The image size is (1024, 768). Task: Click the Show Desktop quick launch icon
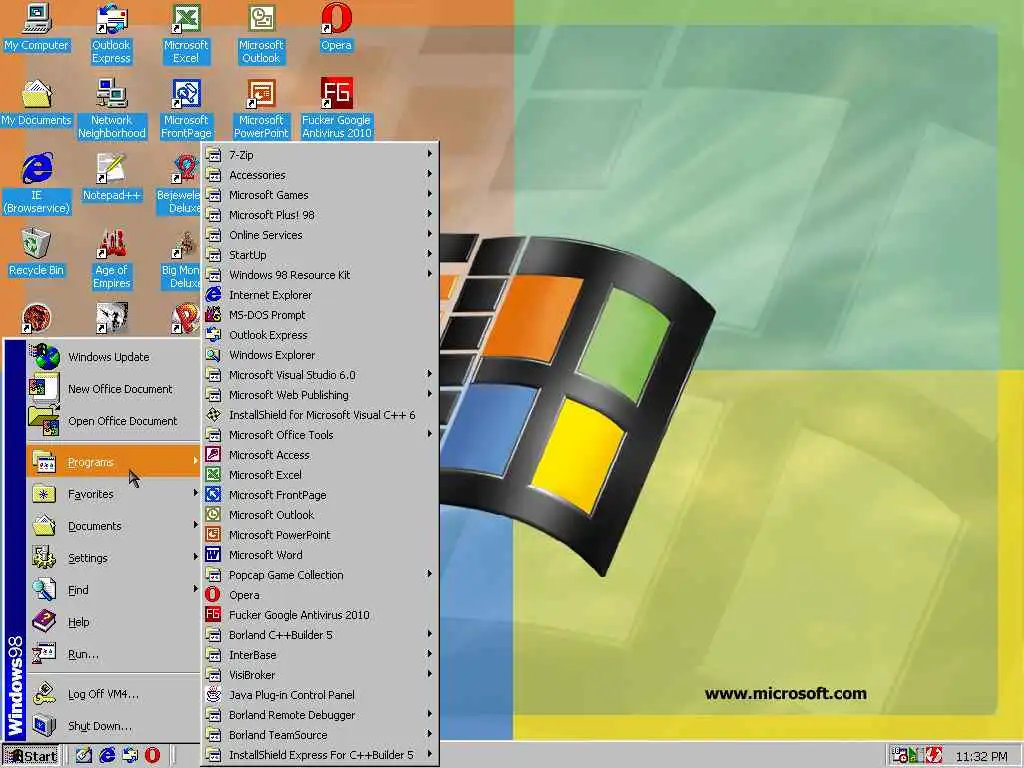(x=84, y=756)
